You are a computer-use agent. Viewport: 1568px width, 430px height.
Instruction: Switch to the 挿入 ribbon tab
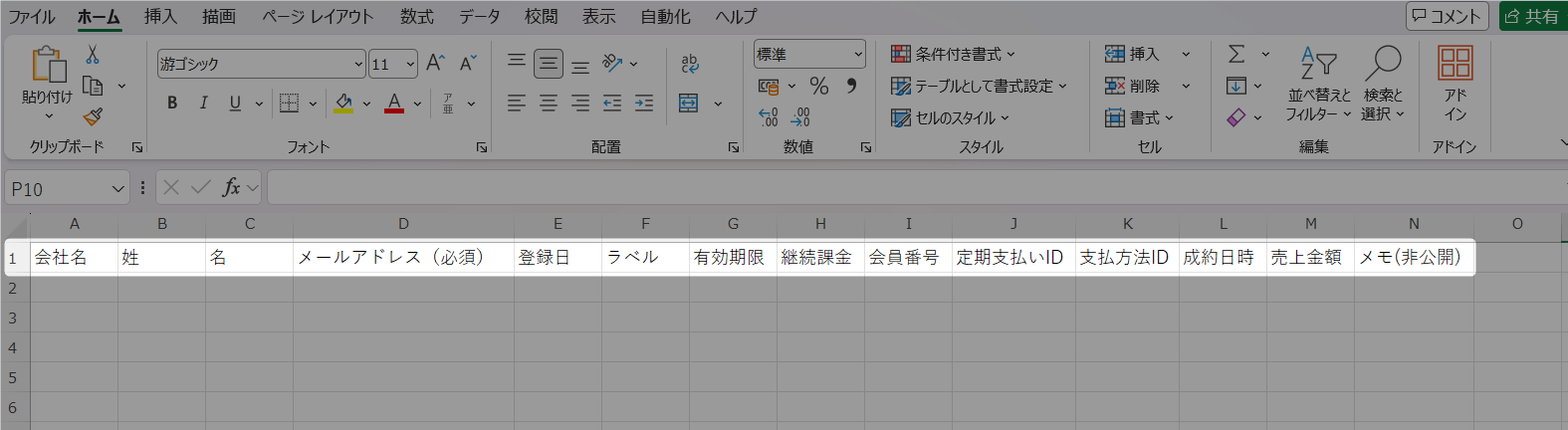tap(160, 17)
